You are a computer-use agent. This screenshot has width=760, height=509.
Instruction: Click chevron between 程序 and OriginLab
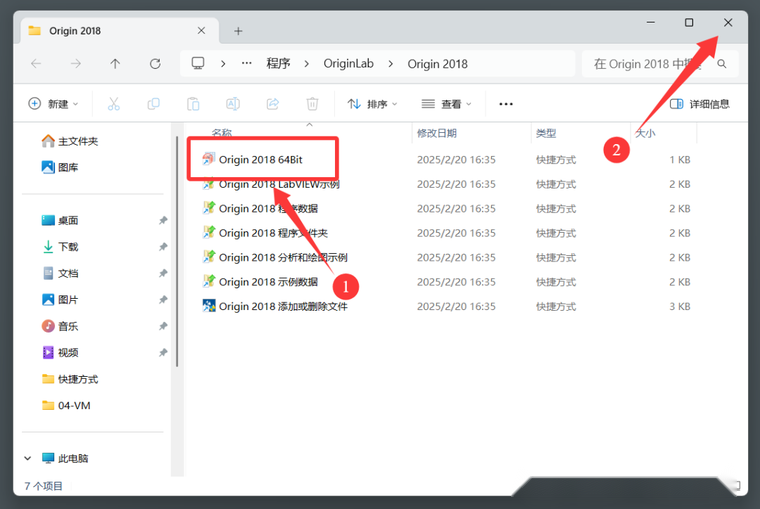click(306, 64)
